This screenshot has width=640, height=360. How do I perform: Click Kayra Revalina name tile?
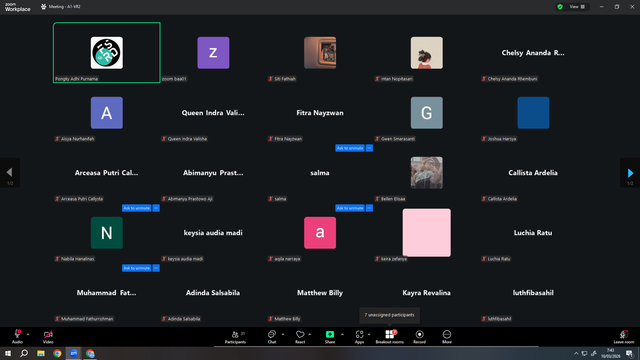pyautogui.click(x=427, y=293)
